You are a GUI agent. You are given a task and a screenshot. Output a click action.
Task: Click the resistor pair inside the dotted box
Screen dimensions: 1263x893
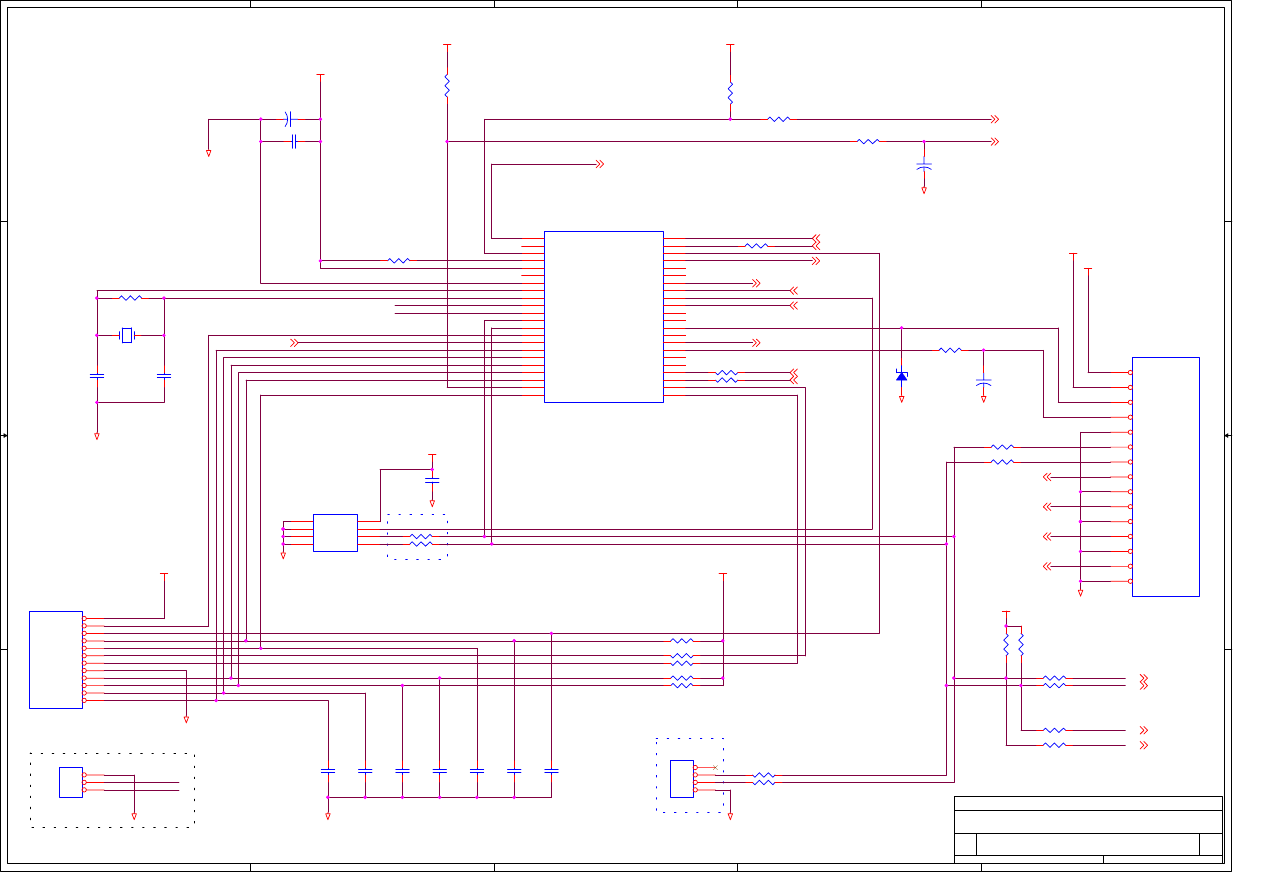click(421, 540)
